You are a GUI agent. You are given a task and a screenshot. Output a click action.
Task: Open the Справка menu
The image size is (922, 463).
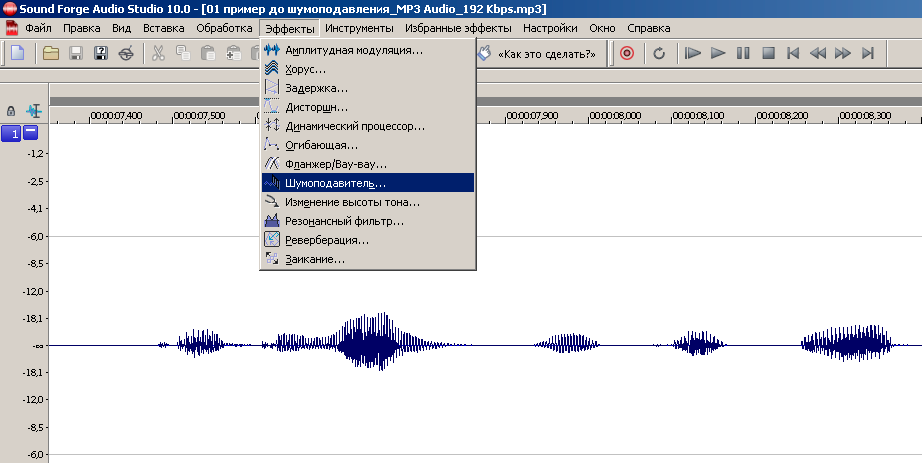tap(649, 28)
